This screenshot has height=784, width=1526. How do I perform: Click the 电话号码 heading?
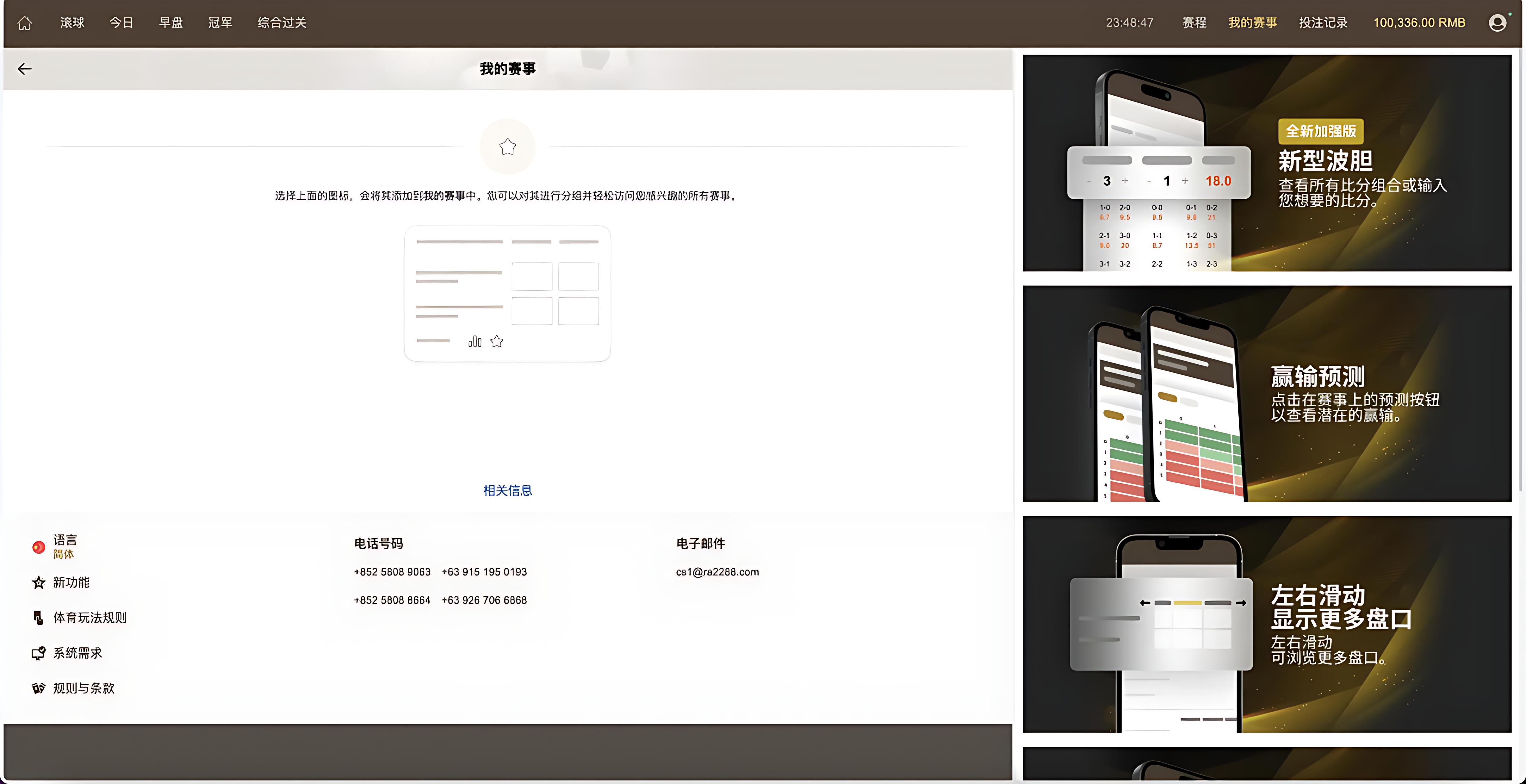[x=379, y=543]
